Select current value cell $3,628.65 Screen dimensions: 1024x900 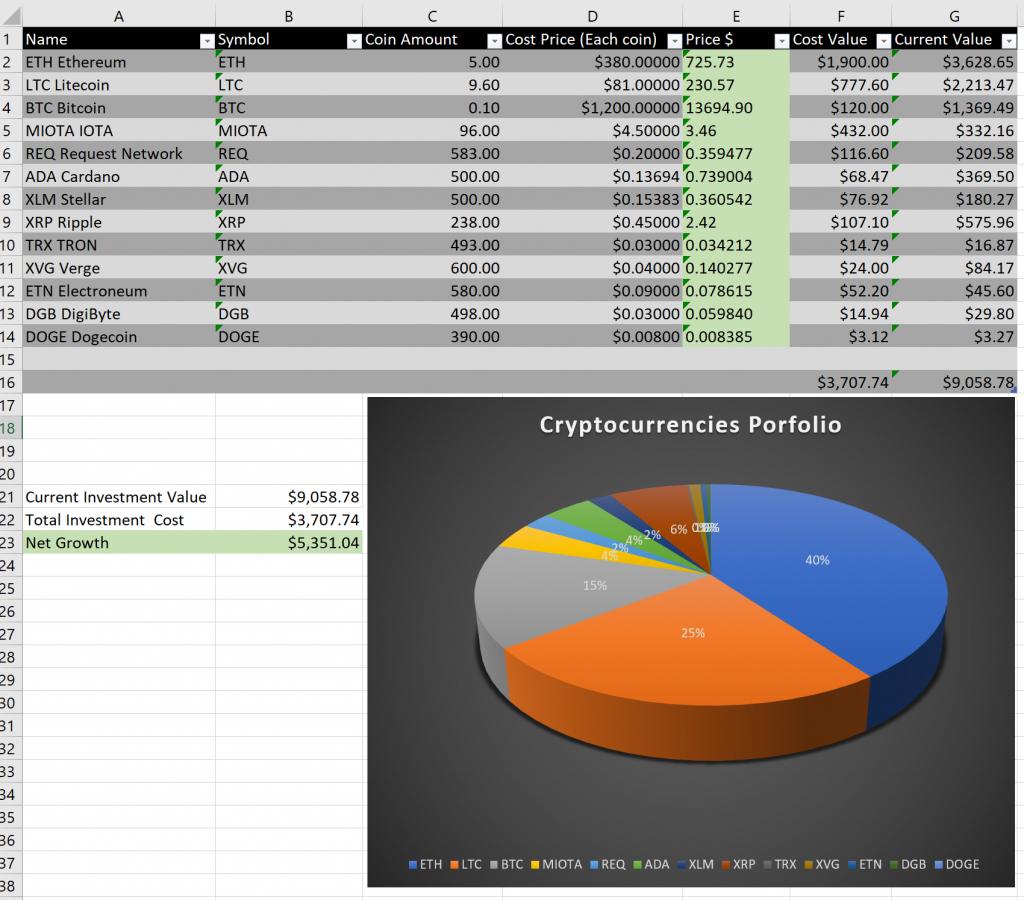[954, 62]
